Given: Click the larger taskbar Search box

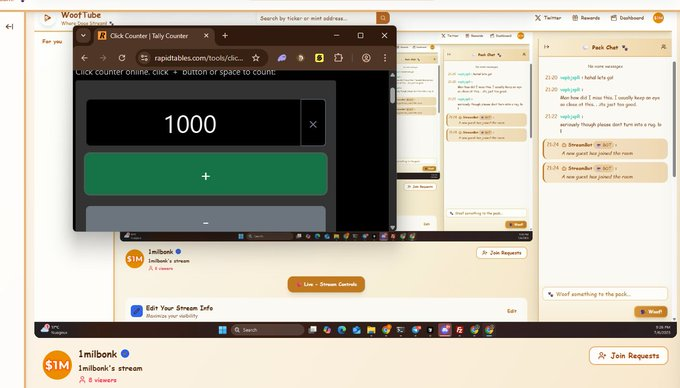Looking at the screenshot, I should [x=267, y=330].
